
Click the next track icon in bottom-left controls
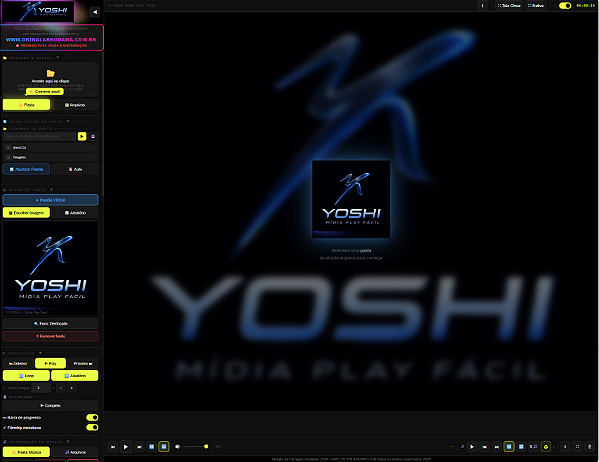click(x=139, y=447)
